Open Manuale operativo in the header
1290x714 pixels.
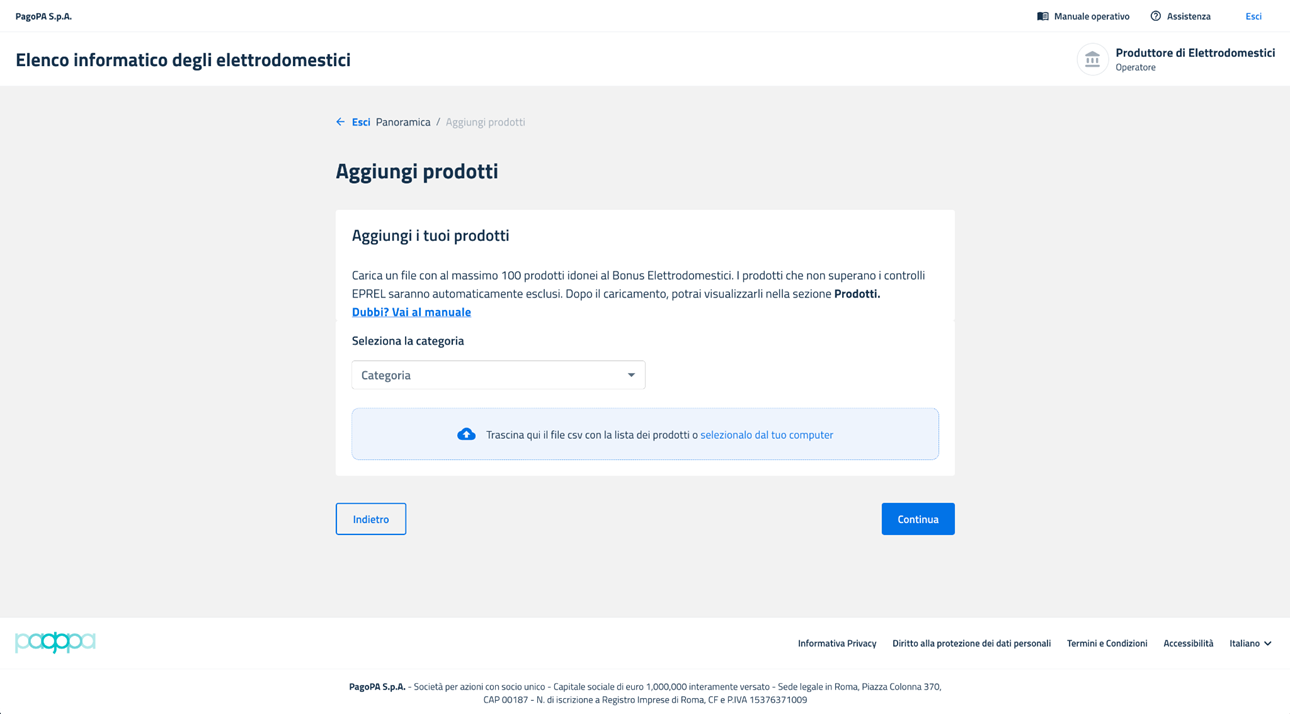[1091, 16]
